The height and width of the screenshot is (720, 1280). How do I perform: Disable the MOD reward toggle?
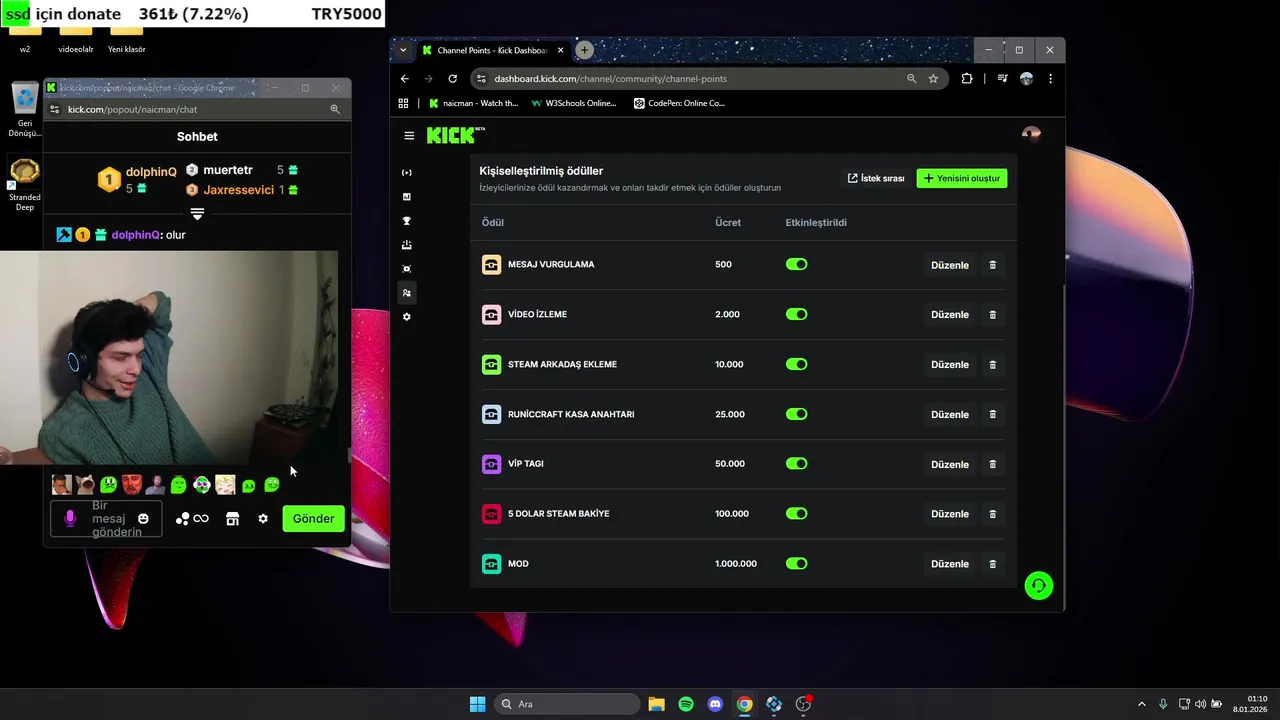[796, 563]
